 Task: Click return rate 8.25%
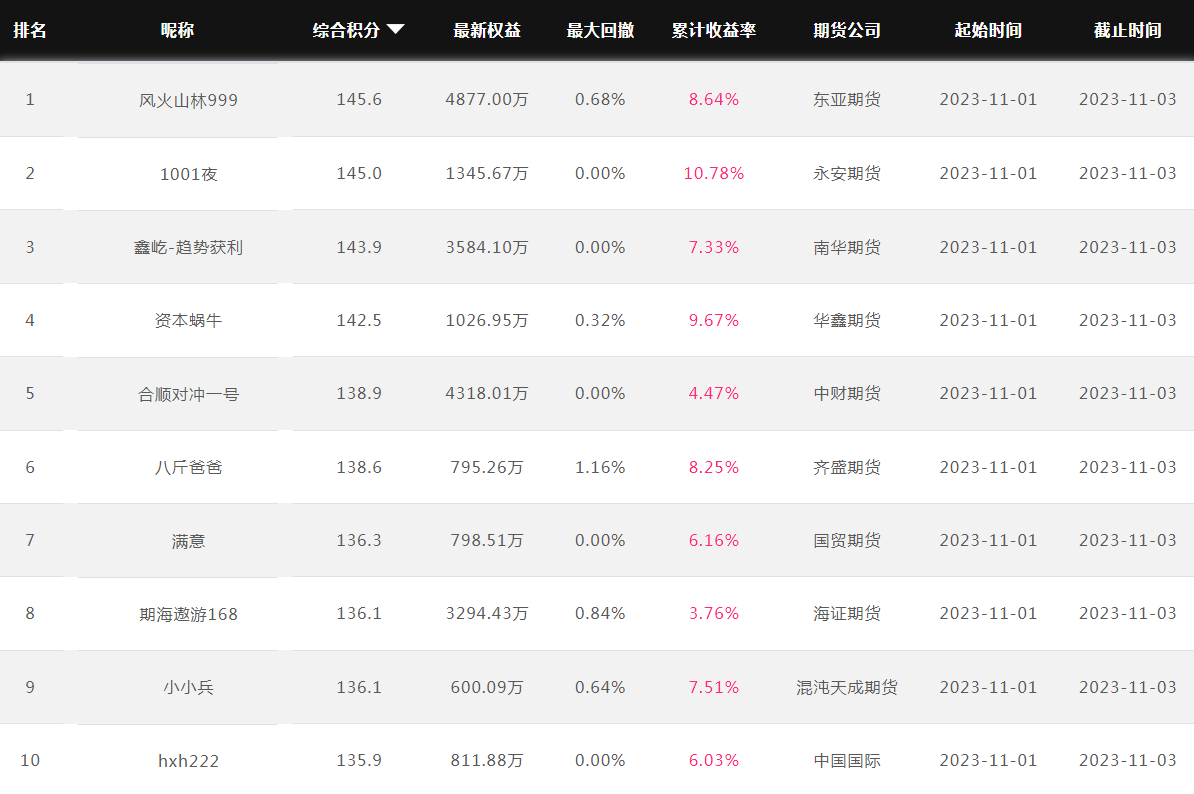[x=714, y=467]
